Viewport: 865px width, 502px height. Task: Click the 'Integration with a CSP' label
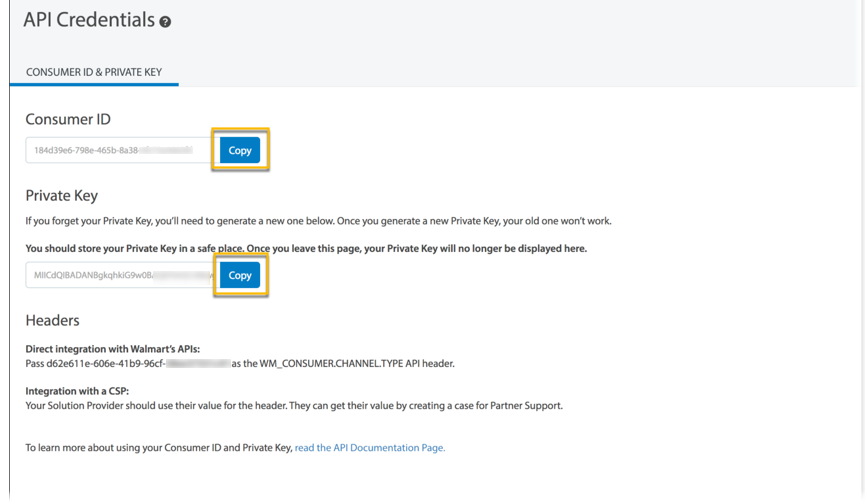(x=77, y=391)
